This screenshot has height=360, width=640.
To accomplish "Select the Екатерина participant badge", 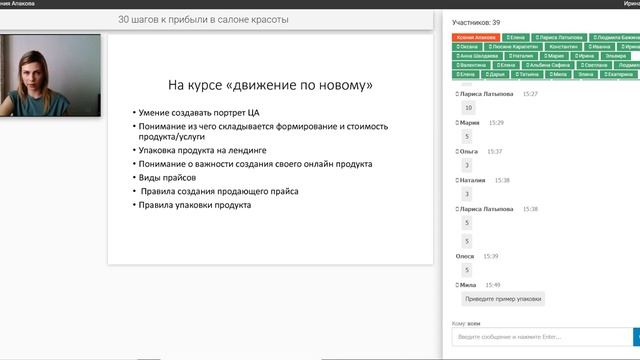I will tap(619, 74).
